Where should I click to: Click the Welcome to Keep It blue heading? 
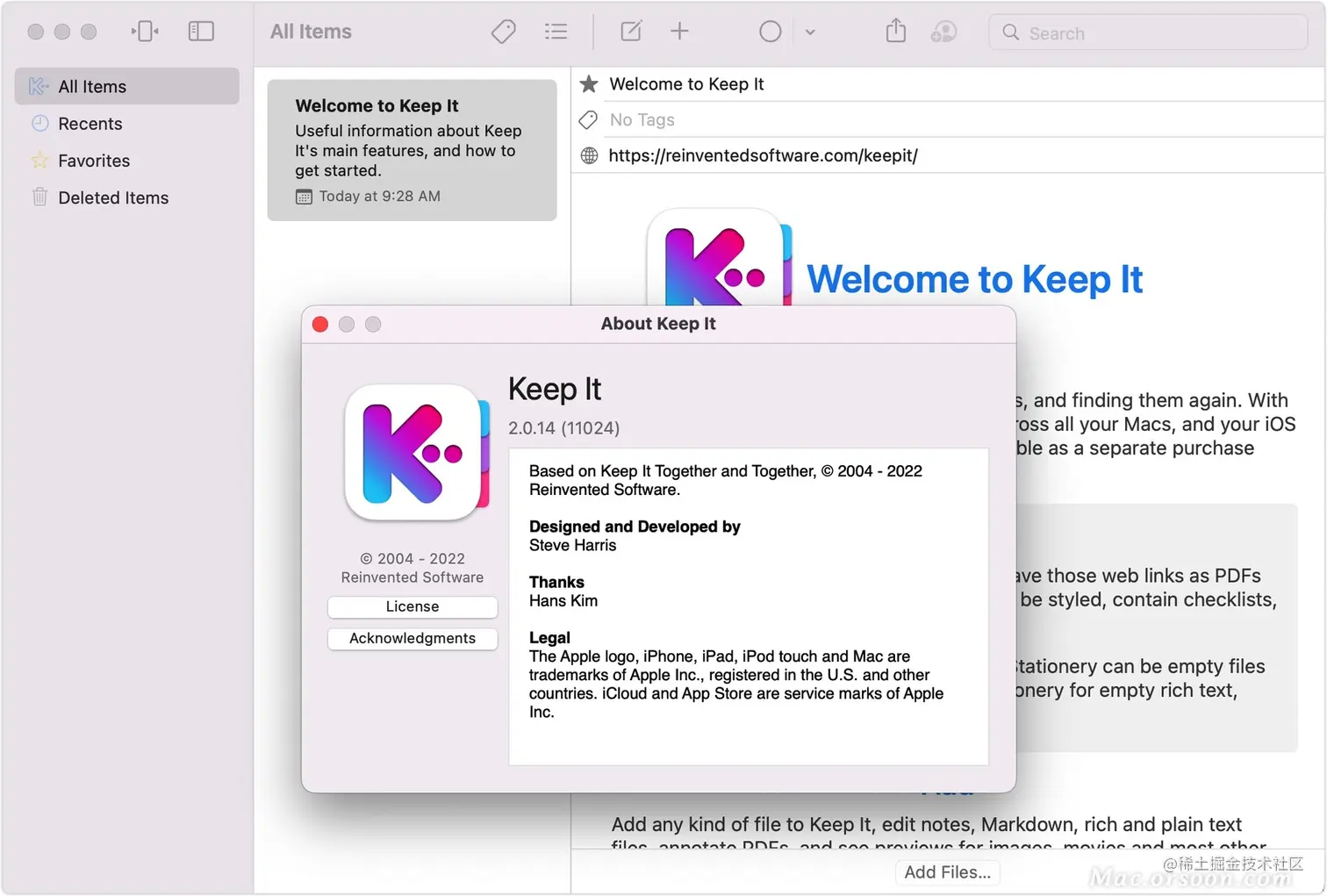974,279
